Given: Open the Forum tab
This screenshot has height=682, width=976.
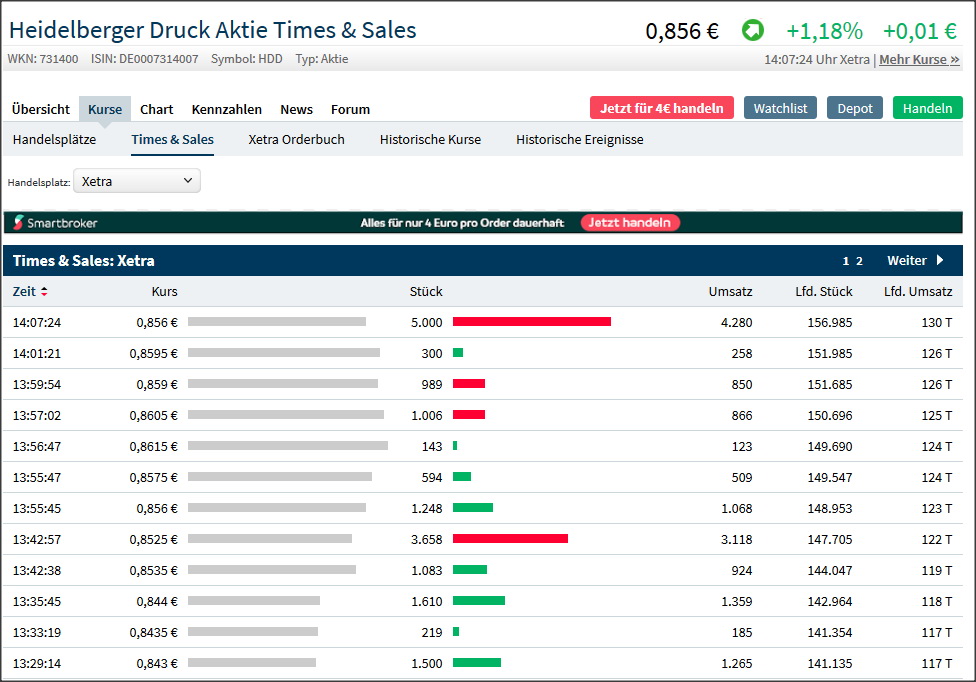Looking at the screenshot, I should pos(350,109).
